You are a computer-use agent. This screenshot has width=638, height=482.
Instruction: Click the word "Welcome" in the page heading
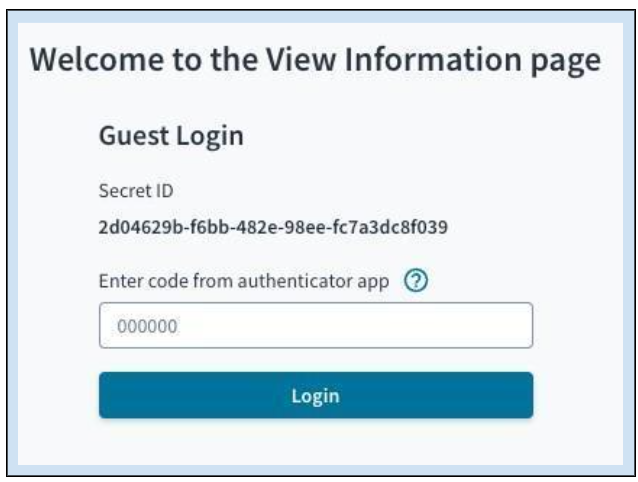(88, 62)
